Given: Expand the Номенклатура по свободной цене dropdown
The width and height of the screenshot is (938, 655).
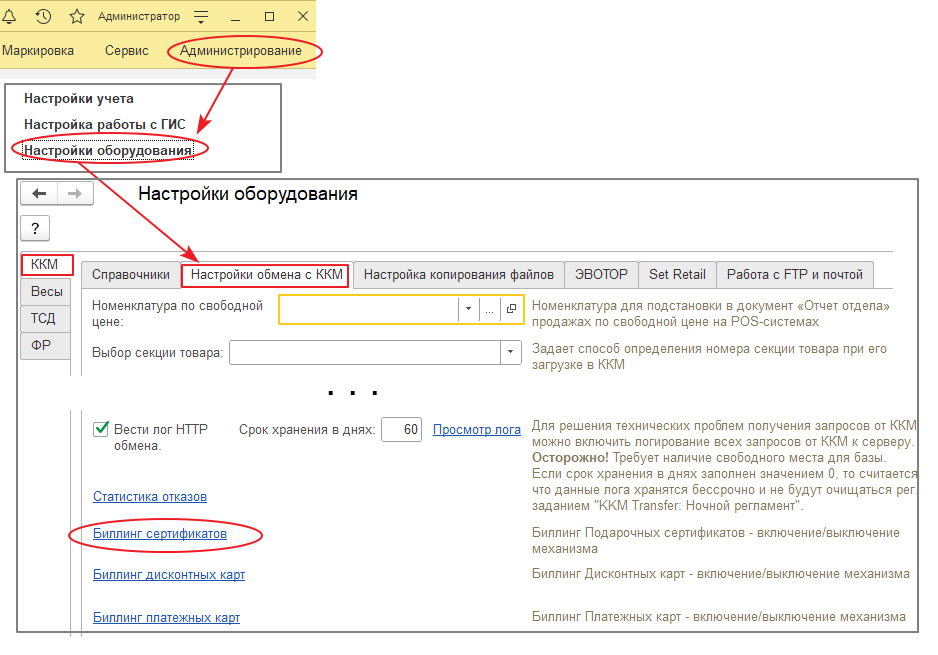Looking at the screenshot, I should [x=468, y=310].
